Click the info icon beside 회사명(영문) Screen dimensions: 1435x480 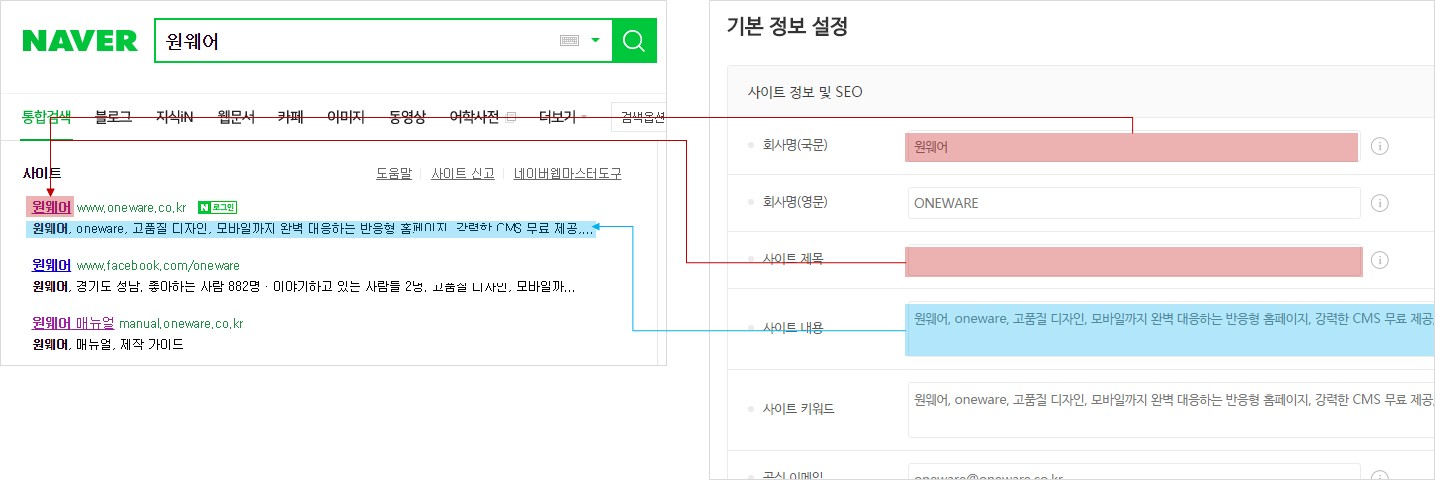pos(1379,203)
